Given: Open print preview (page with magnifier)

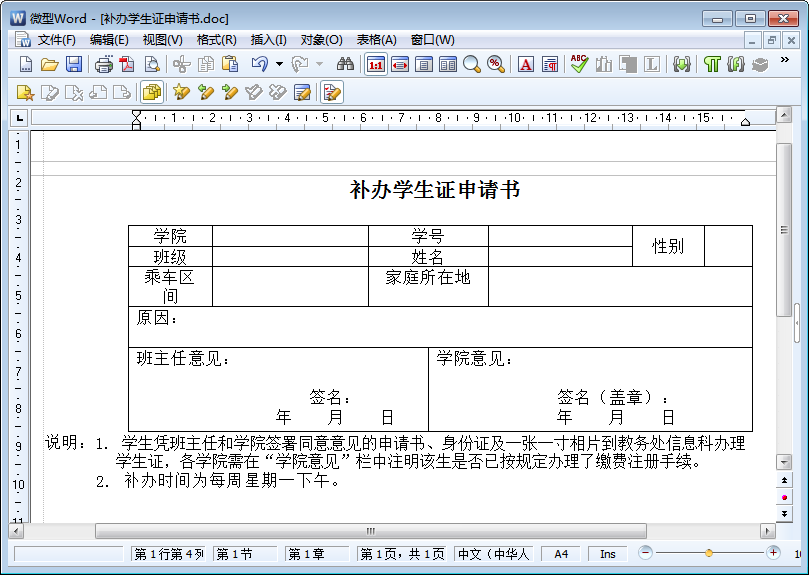Looking at the screenshot, I should tap(152, 65).
